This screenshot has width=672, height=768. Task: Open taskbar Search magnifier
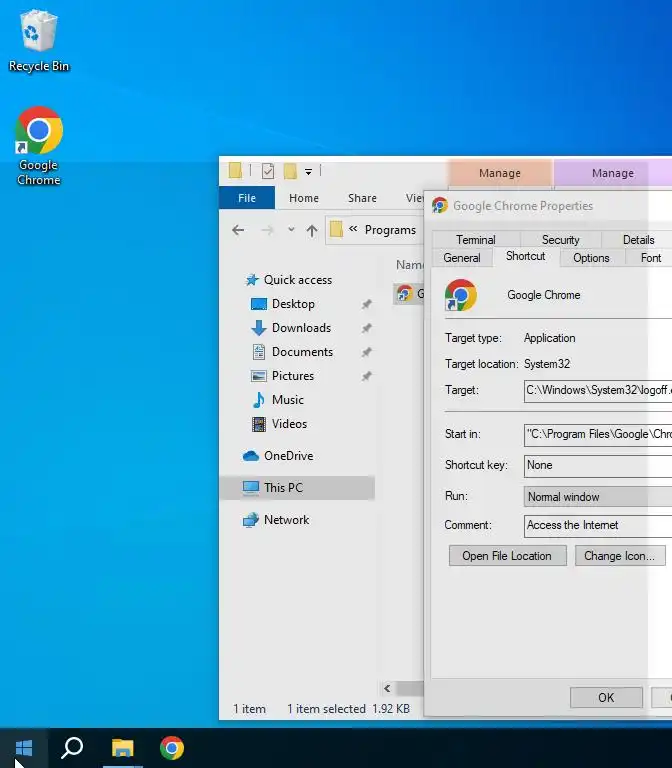tap(72, 748)
